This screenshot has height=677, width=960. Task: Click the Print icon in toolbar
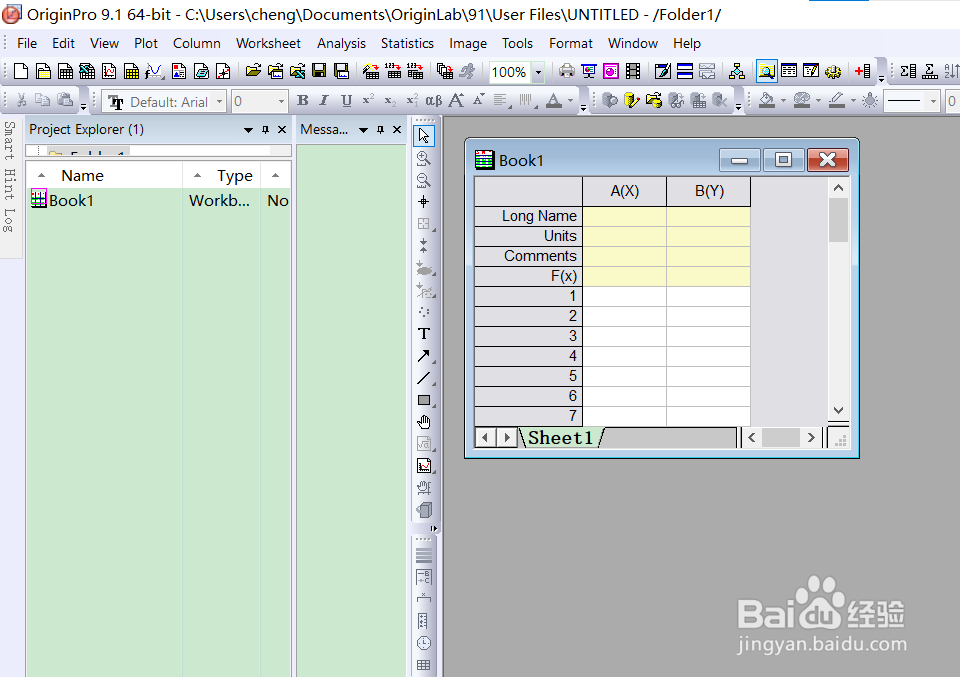pyautogui.click(x=566, y=72)
